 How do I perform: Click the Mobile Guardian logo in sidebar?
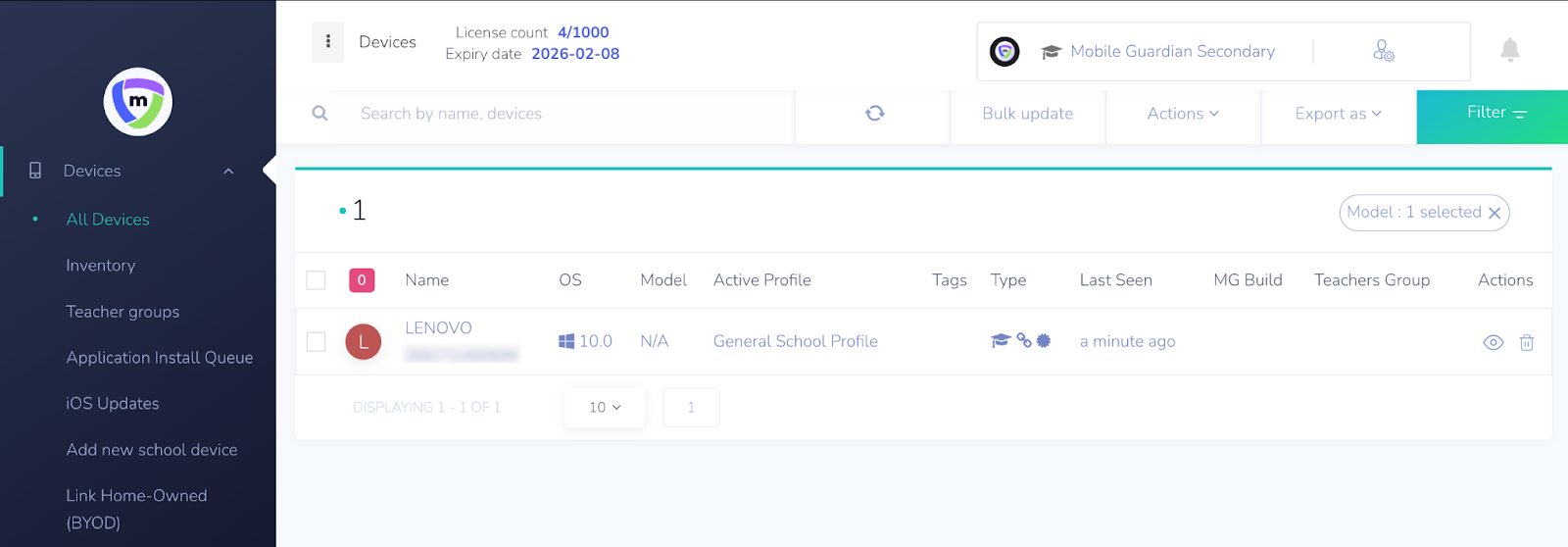pos(138,102)
